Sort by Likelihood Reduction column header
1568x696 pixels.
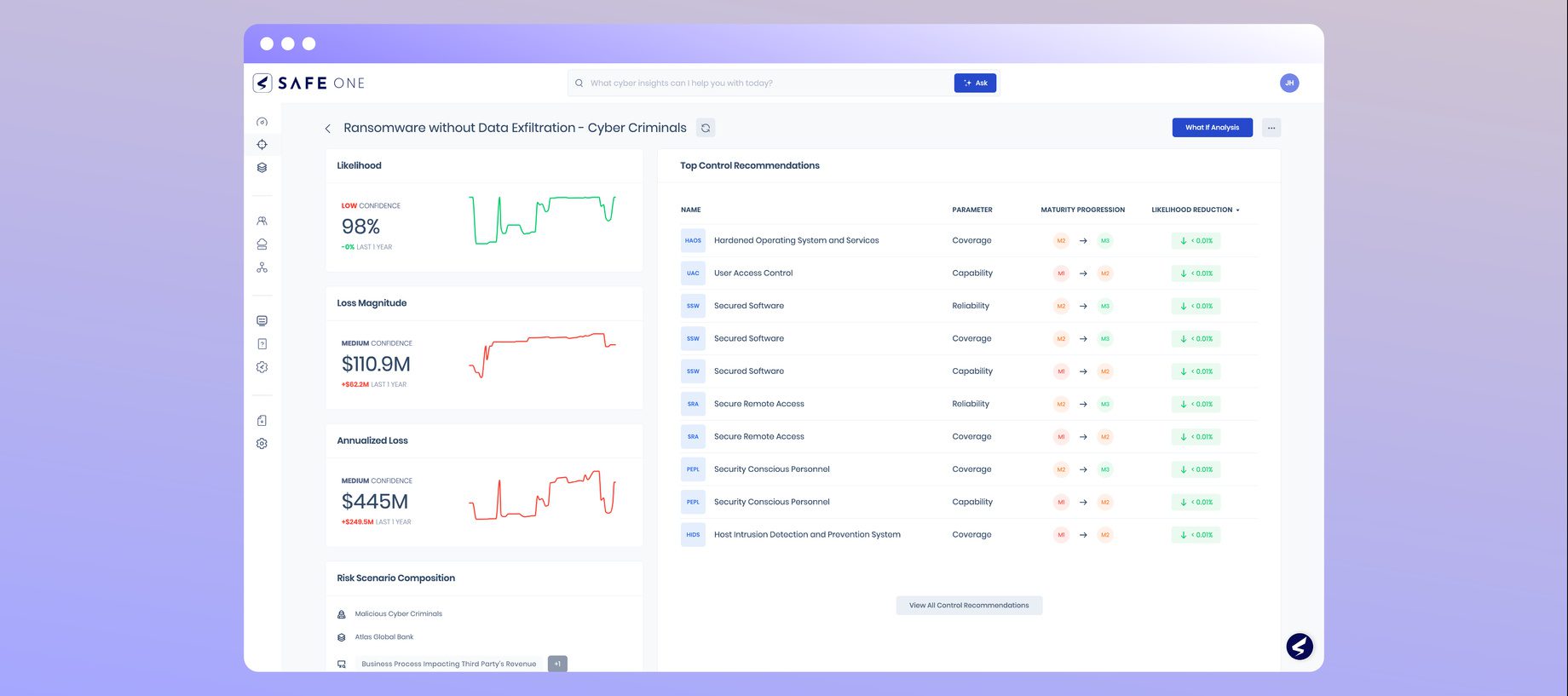click(1195, 210)
